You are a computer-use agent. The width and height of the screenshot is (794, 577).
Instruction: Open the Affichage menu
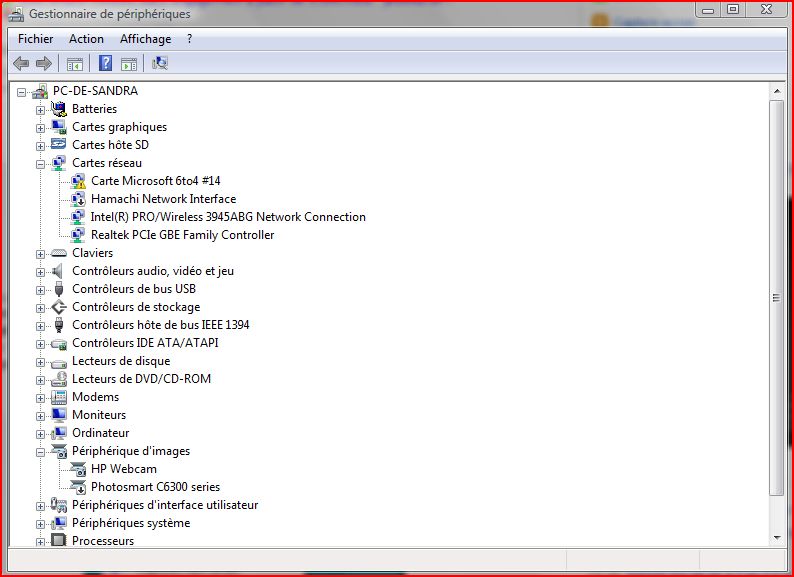(145, 39)
